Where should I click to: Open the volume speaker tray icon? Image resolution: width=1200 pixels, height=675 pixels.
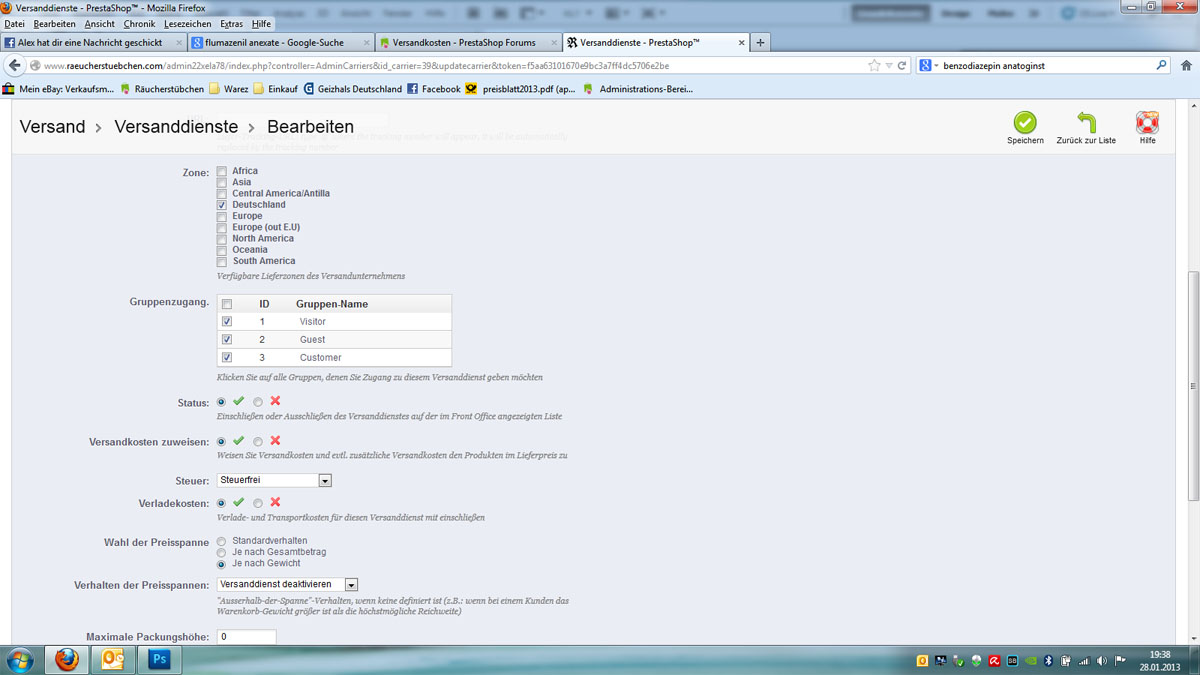point(1102,661)
